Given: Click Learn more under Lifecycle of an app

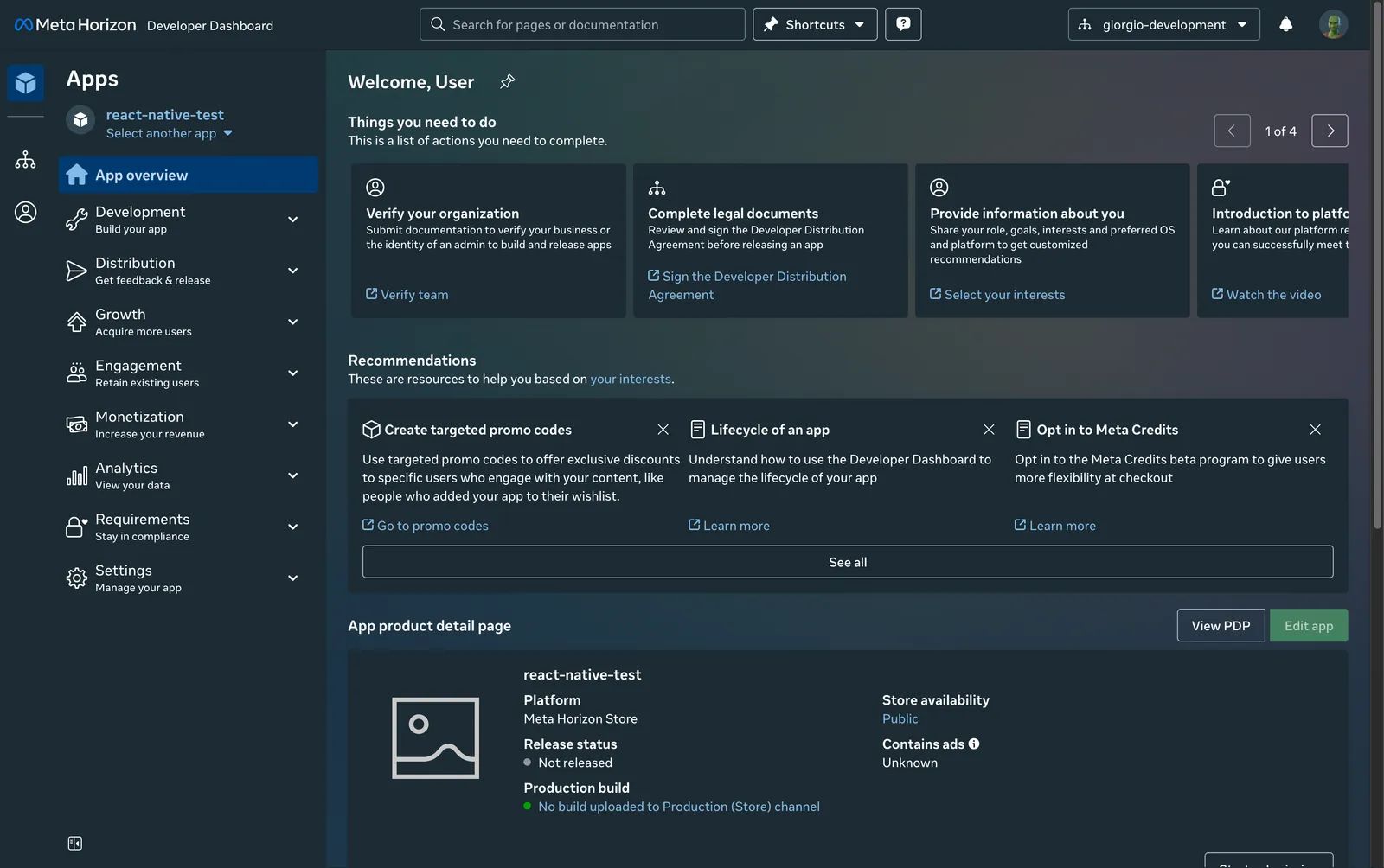Looking at the screenshot, I should (729, 526).
